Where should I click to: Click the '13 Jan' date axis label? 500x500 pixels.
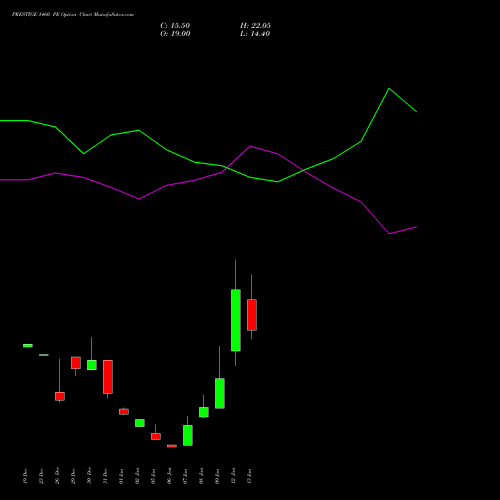click(x=249, y=476)
